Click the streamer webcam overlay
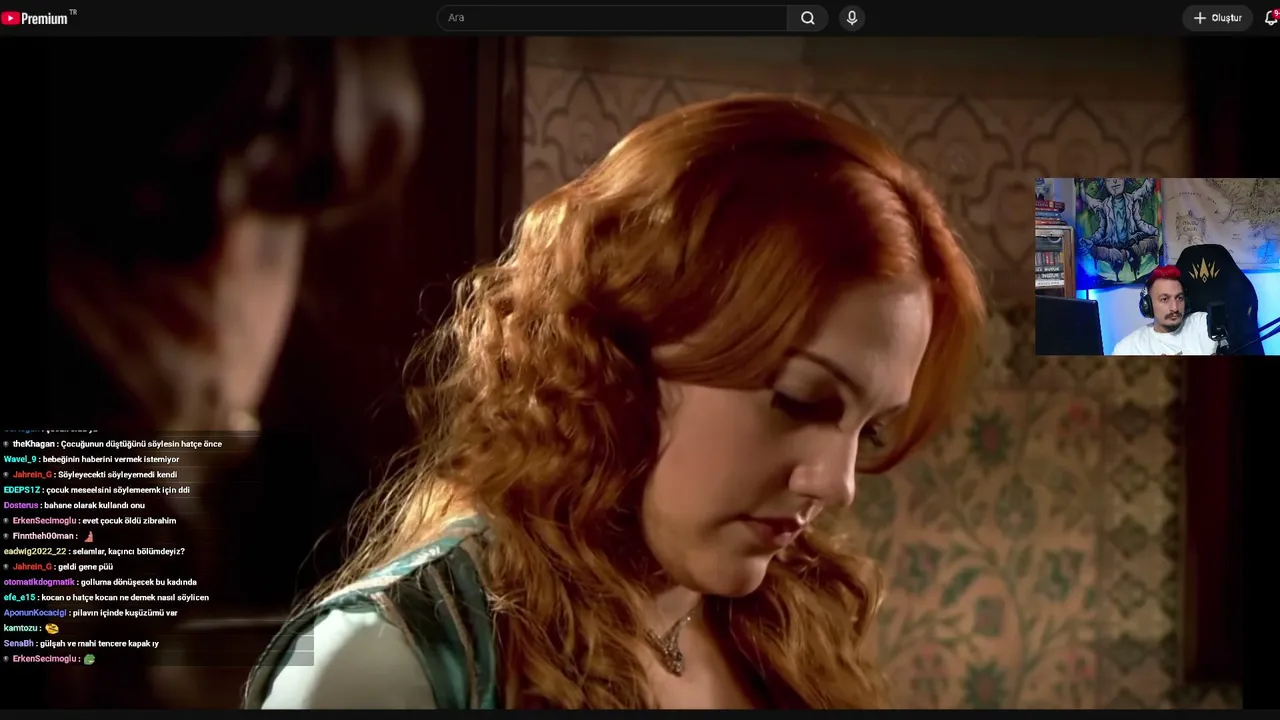The width and height of the screenshot is (1280, 720). [x=1157, y=267]
